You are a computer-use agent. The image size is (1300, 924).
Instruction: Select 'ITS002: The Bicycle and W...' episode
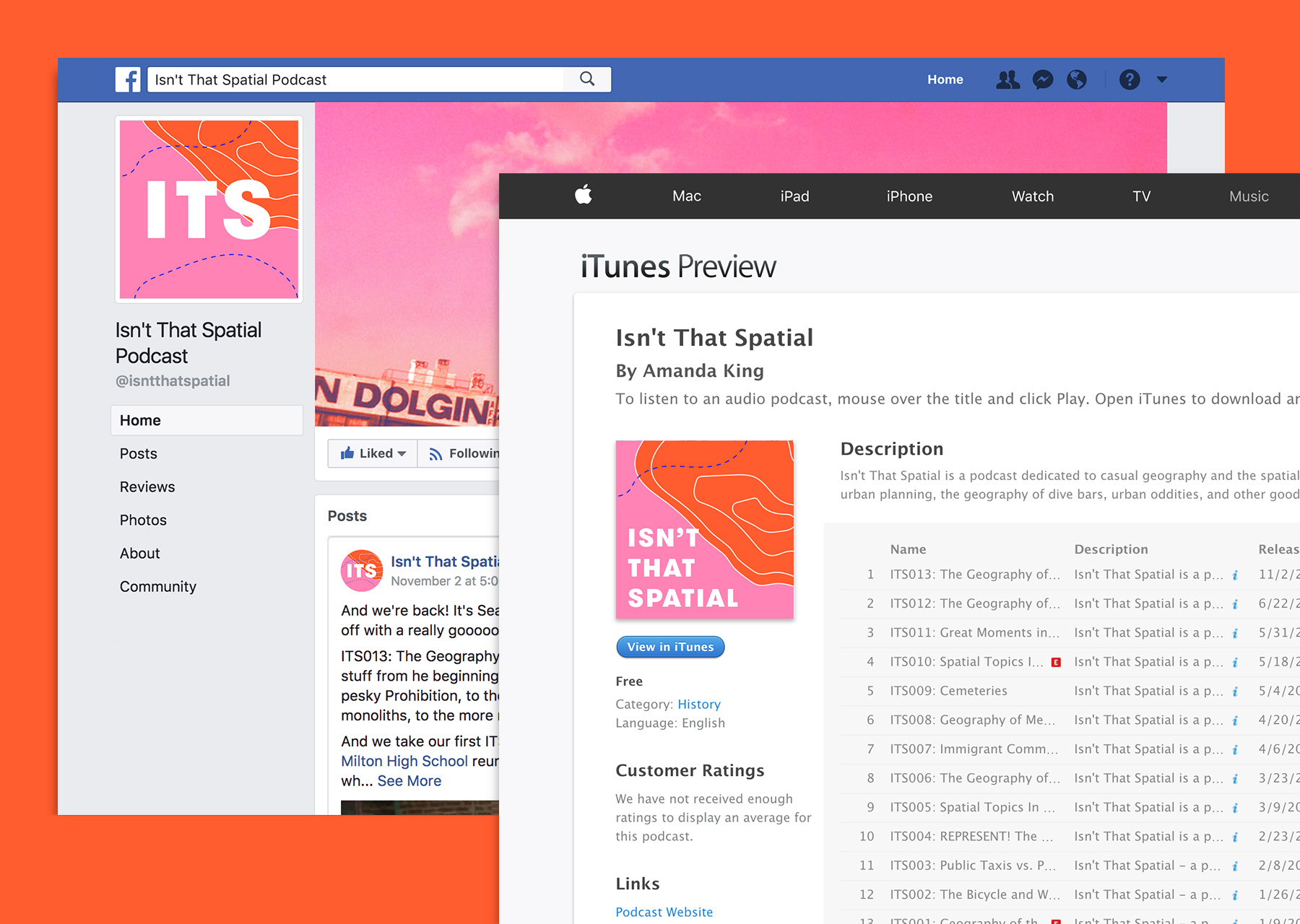tap(975, 894)
